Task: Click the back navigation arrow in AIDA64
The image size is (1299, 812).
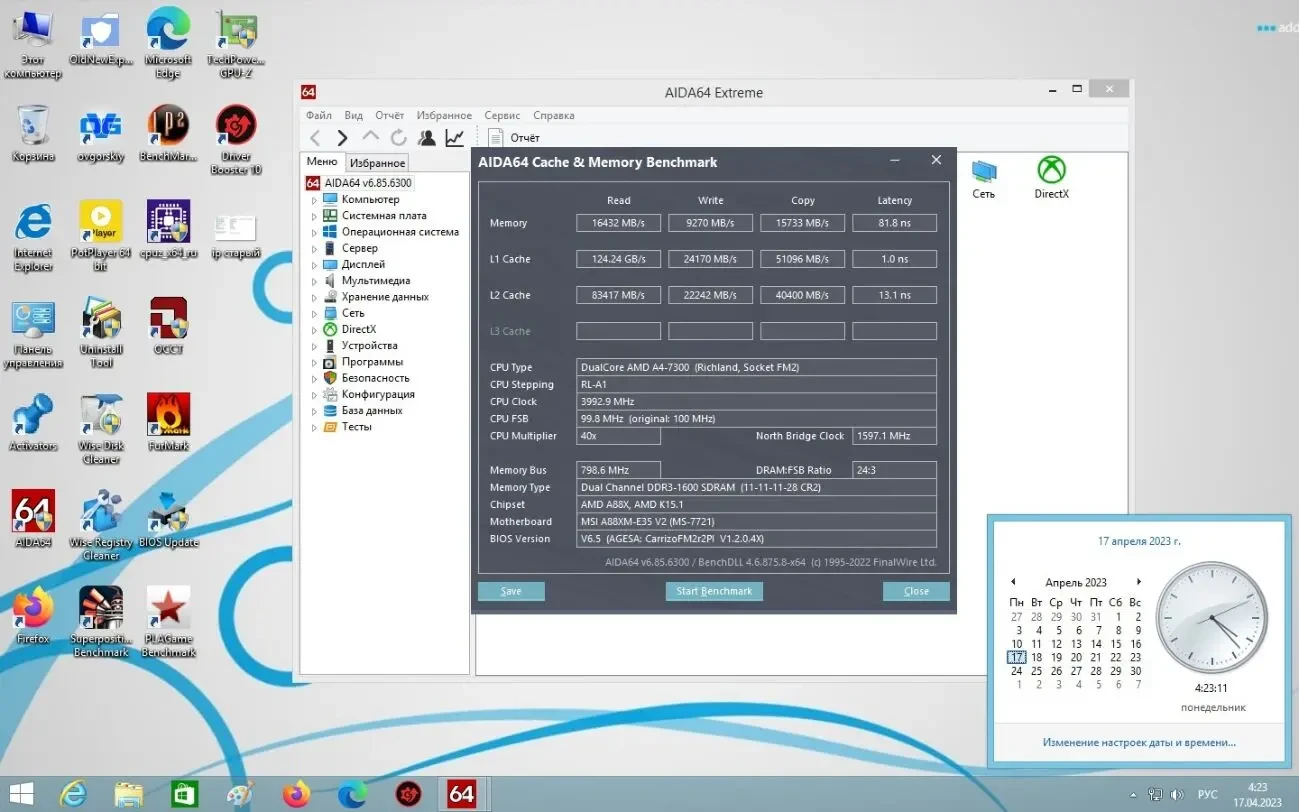Action: pyautogui.click(x=314, y=137)
